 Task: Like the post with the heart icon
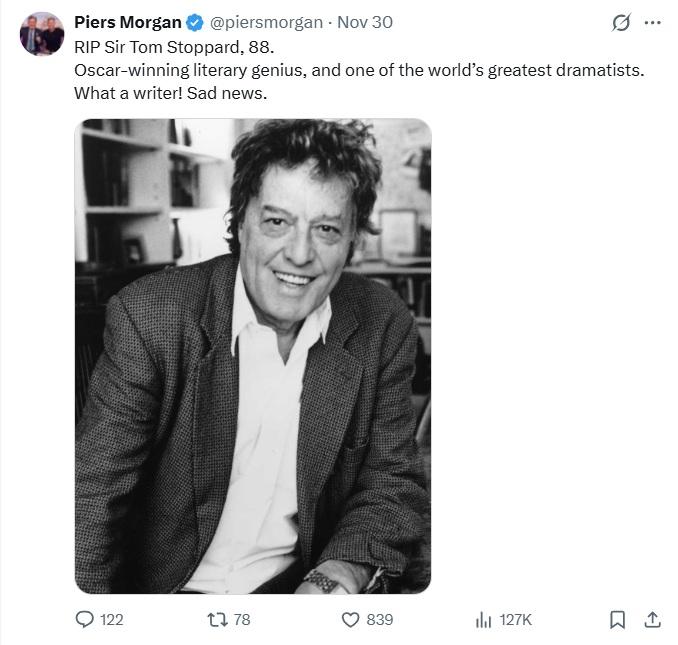(x=350, y=620)
